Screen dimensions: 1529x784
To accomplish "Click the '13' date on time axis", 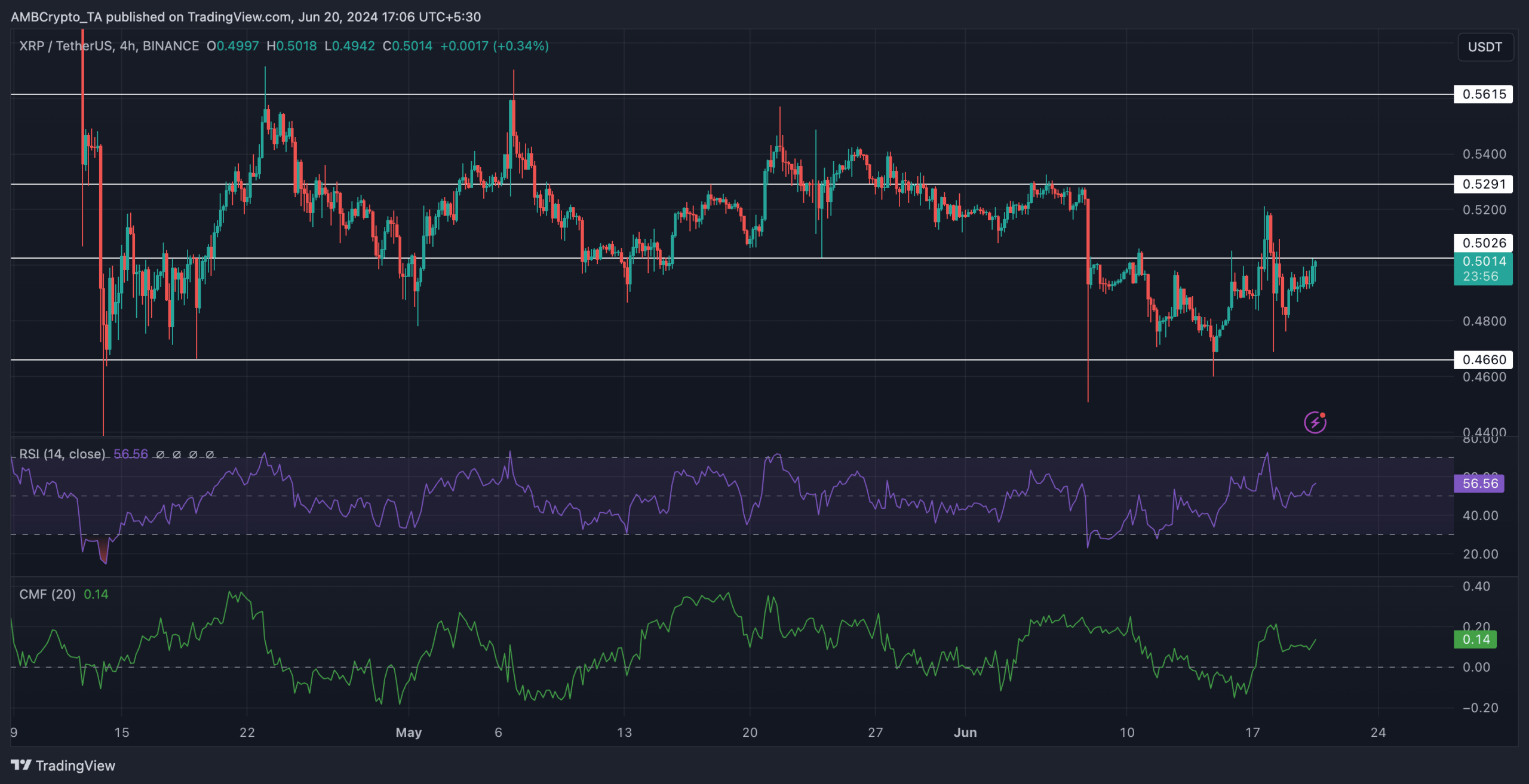I will (624, 733).
